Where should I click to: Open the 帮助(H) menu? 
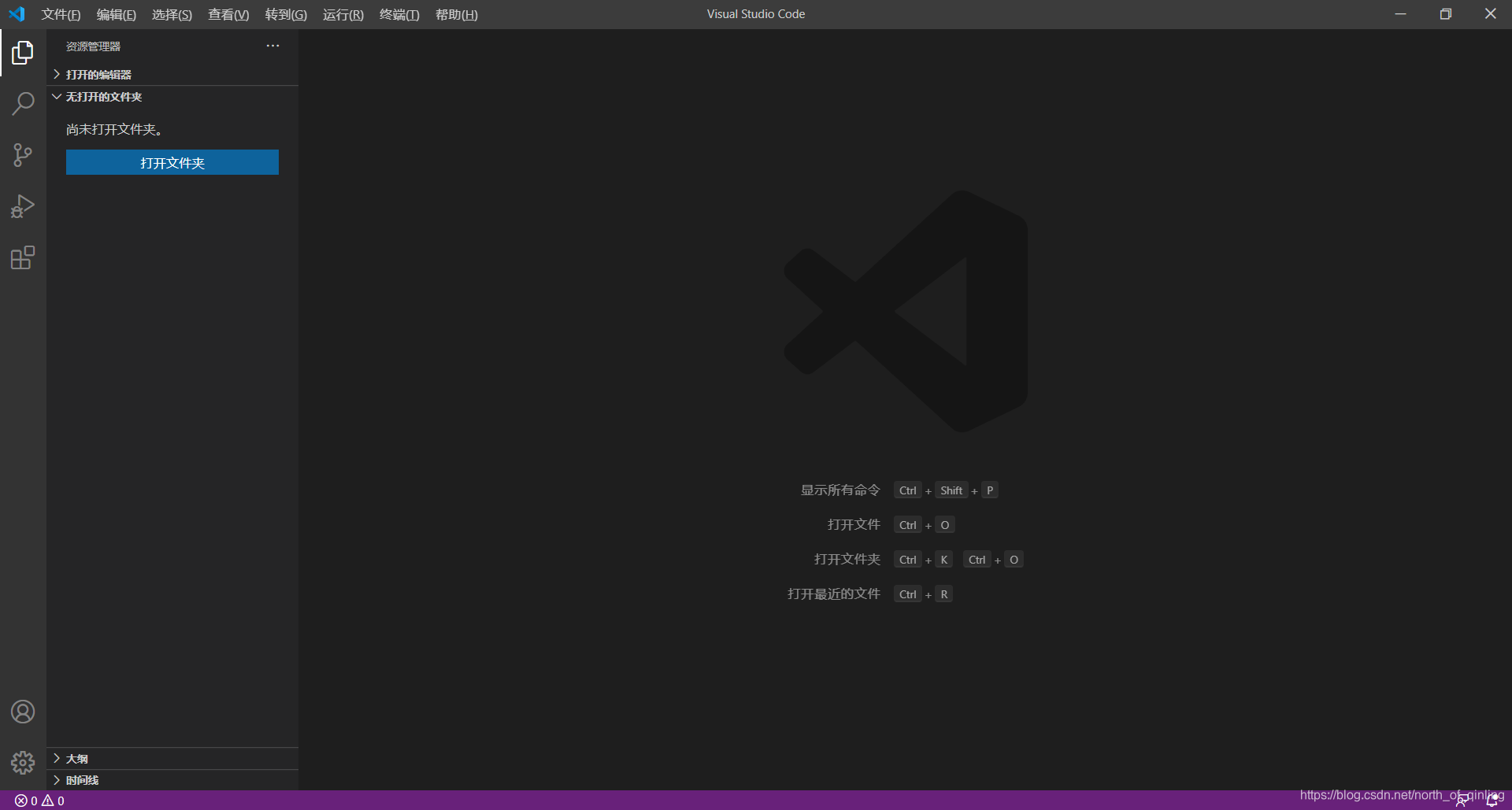457,14
